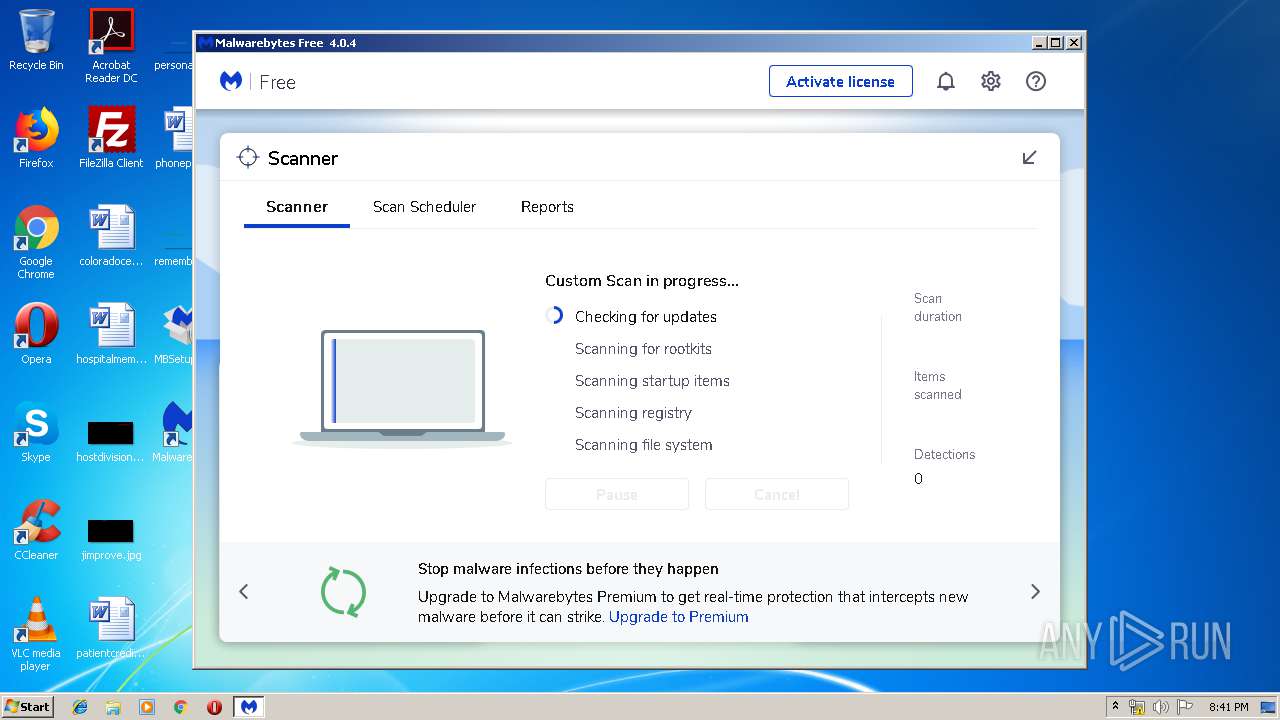Viewport: 1280px width, 720px height.
Task: Click the Cancel scan button
Action: [x=777, y=494]
